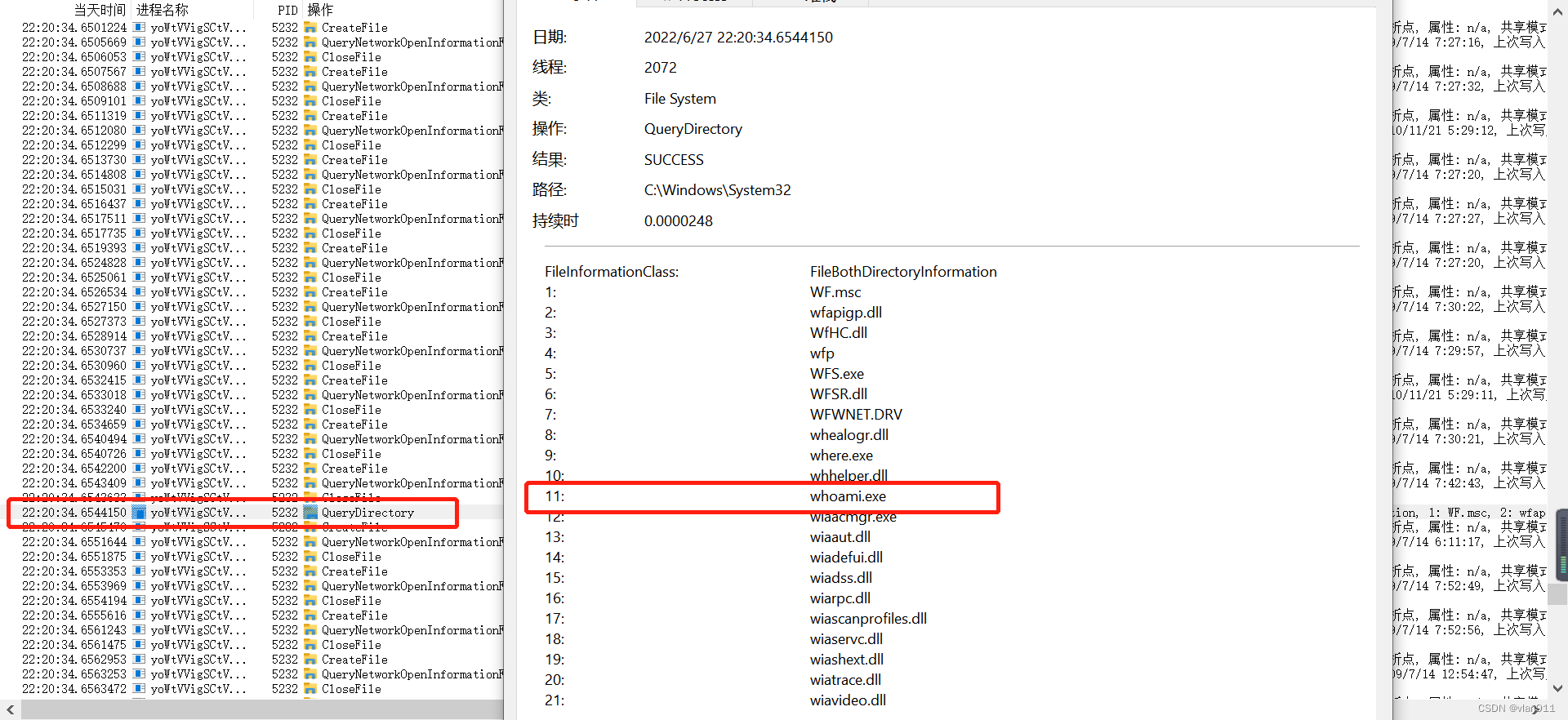Click the process icon in row 22:20:34.6528914
The image size is (1568, 720).
click(x=140, y=336)
